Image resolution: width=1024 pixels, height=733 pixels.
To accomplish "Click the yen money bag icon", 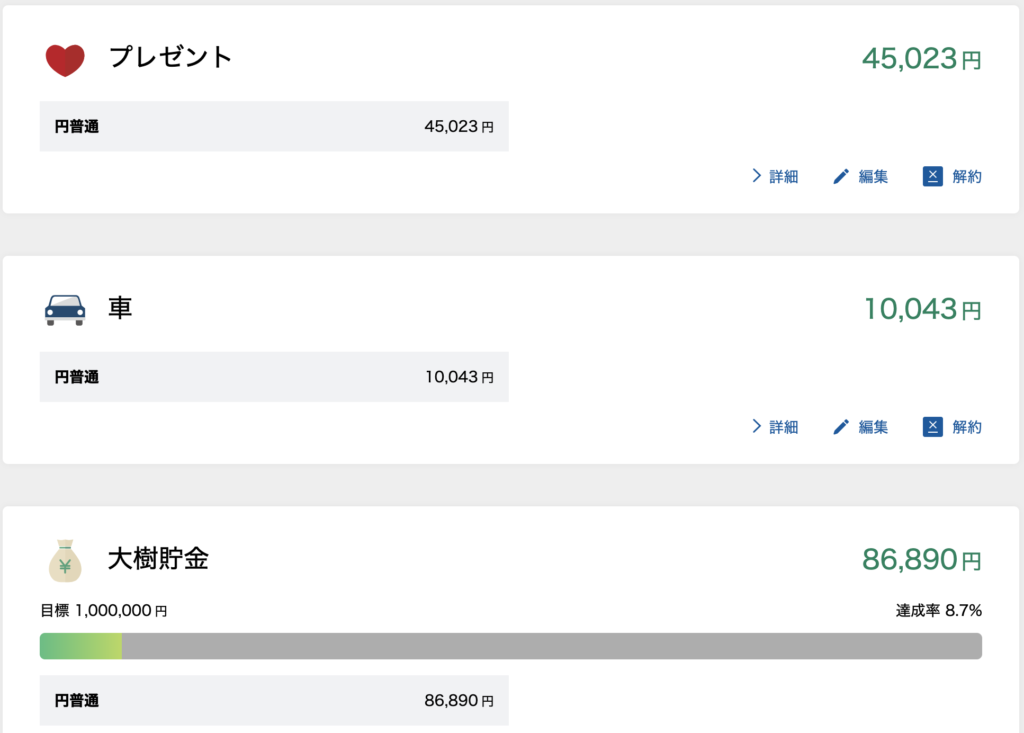I will pyautogui.click(x=65, y=560).
